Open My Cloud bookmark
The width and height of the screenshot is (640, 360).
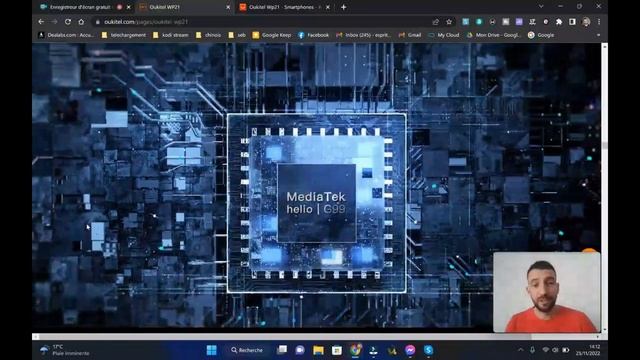[444, 35]
